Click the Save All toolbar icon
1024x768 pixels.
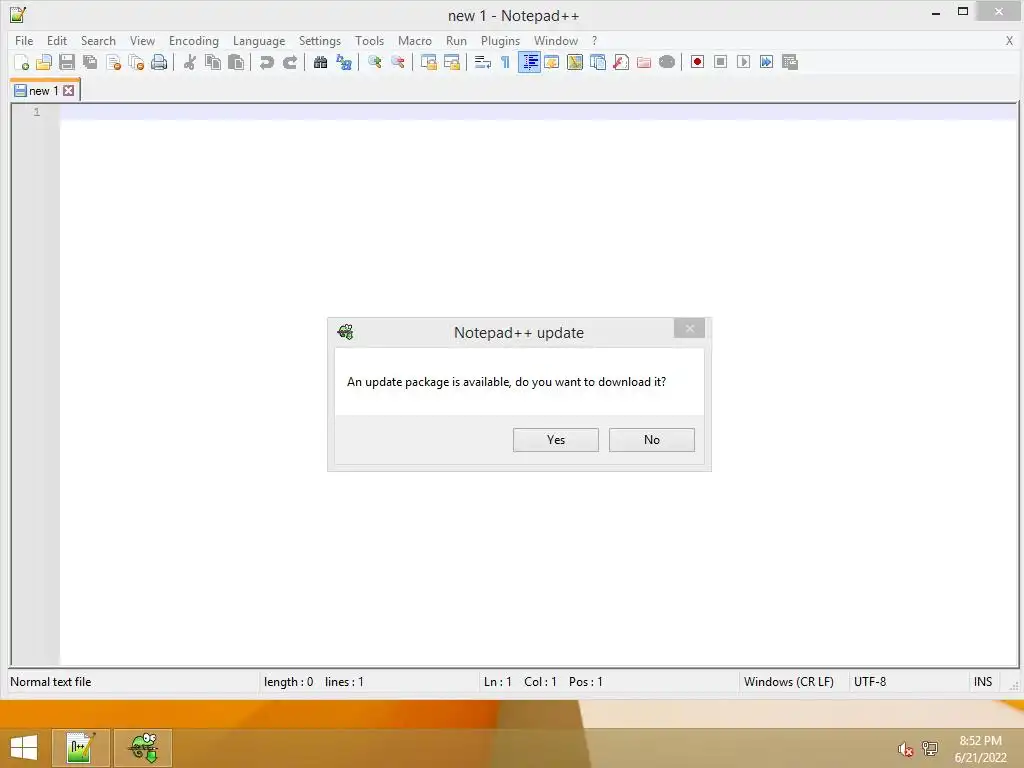click(x=90, y=62)
